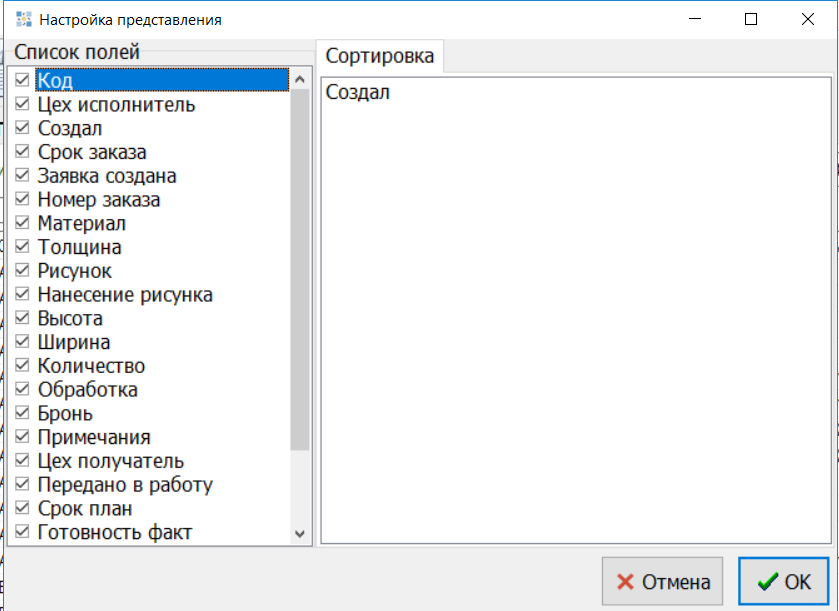The width and height of the screenshot is (839, 611).
Task: Select the Передано в работу item
Action: click(125, 485)
